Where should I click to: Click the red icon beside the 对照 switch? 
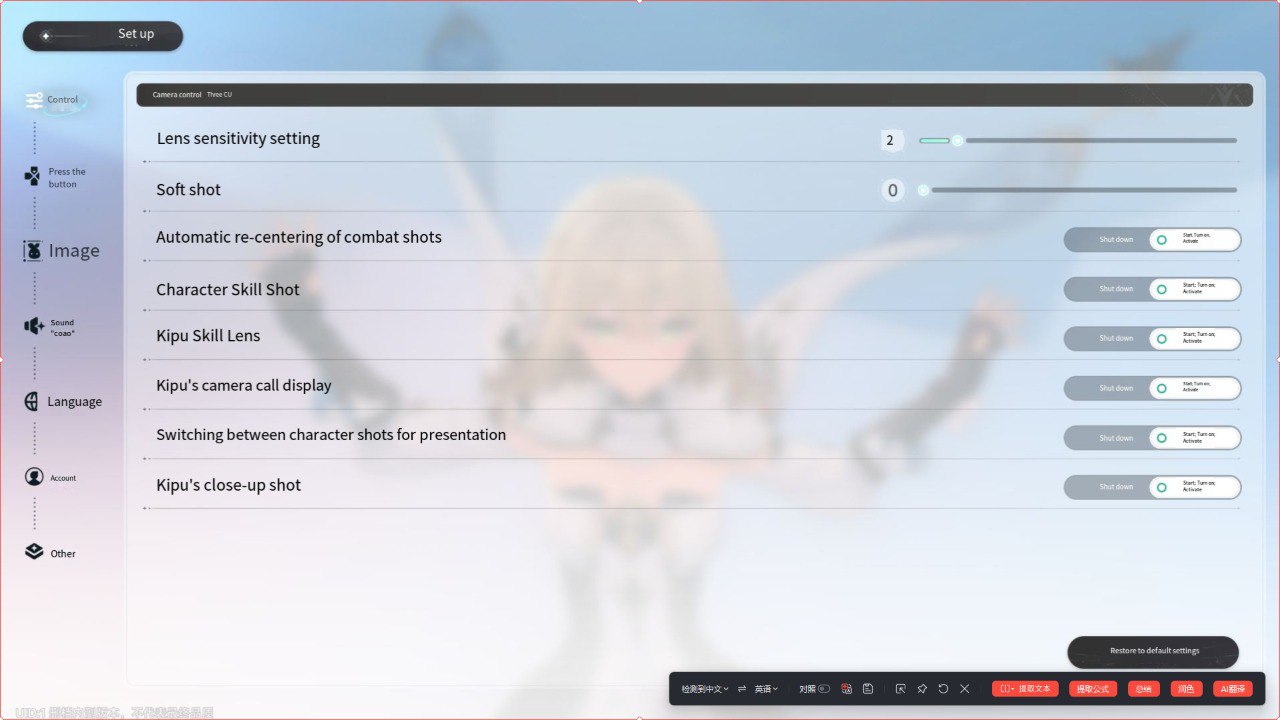847,689
